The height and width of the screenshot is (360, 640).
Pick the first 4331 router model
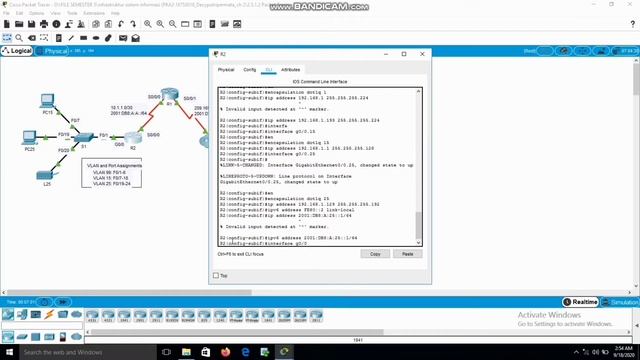click(x=92, y=315)
